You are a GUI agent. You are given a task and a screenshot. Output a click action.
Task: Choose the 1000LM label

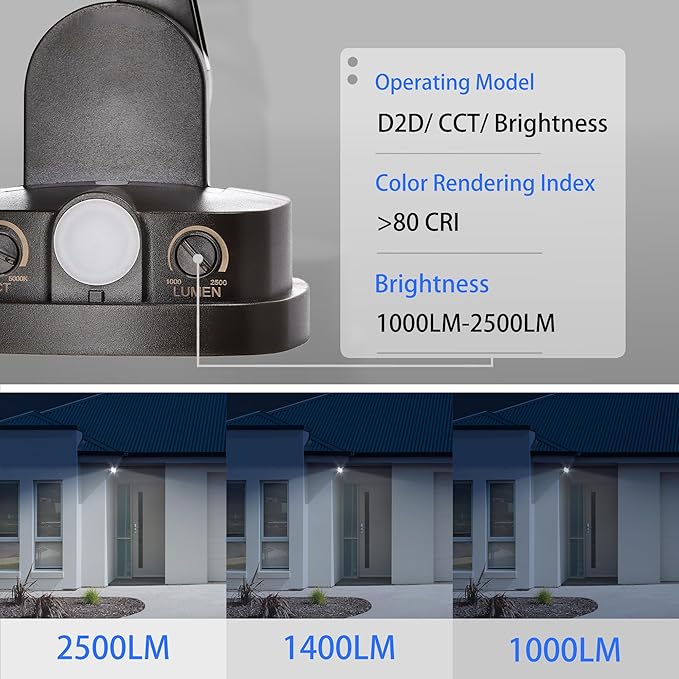click(565, 648)
